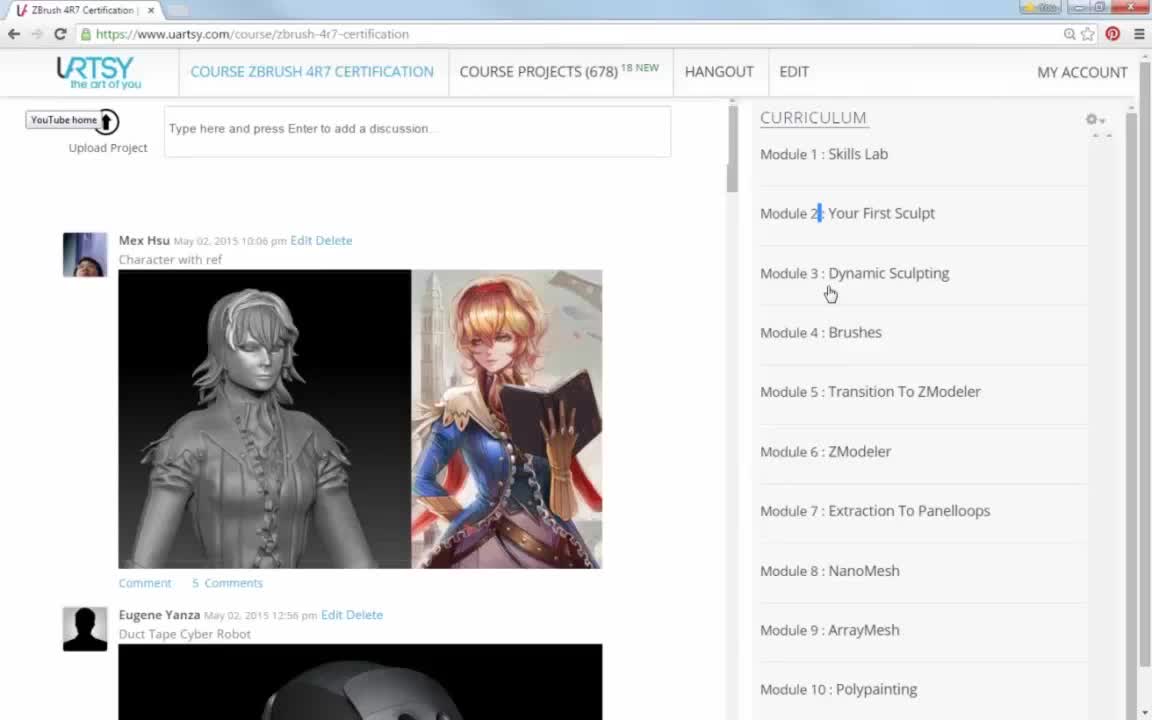
Task: Open Mex Hsu's profile name
Action: (x=144, y=240)
